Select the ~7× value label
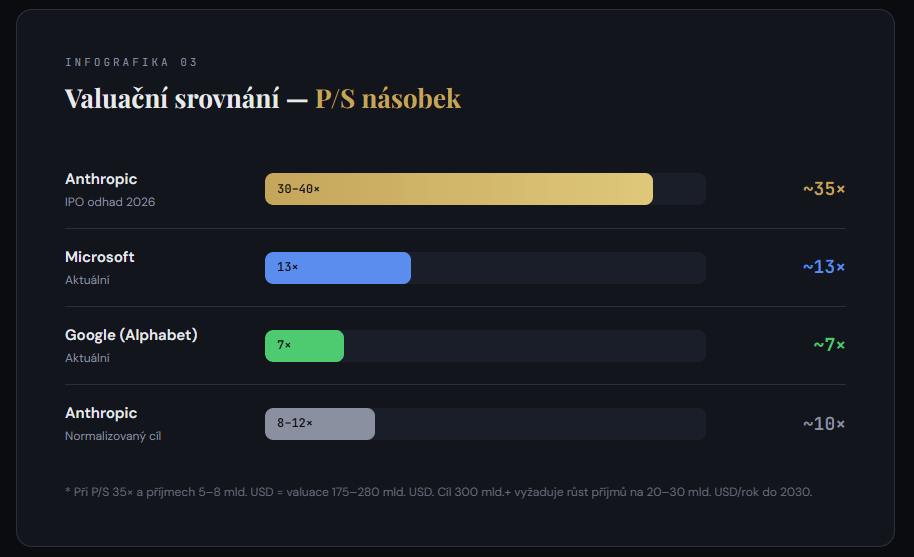Image resolution: width=914 pixels, height=557 pixels. 829,345
